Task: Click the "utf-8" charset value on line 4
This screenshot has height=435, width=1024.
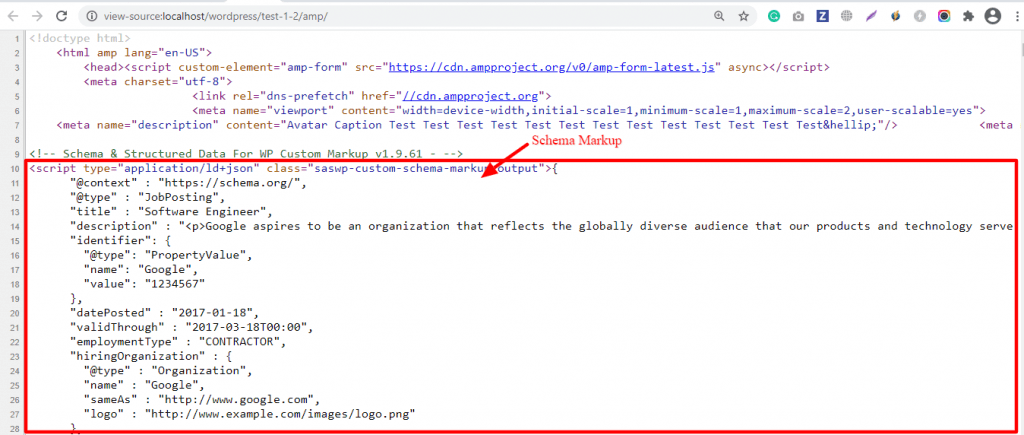Action: [x=204, y=81]
